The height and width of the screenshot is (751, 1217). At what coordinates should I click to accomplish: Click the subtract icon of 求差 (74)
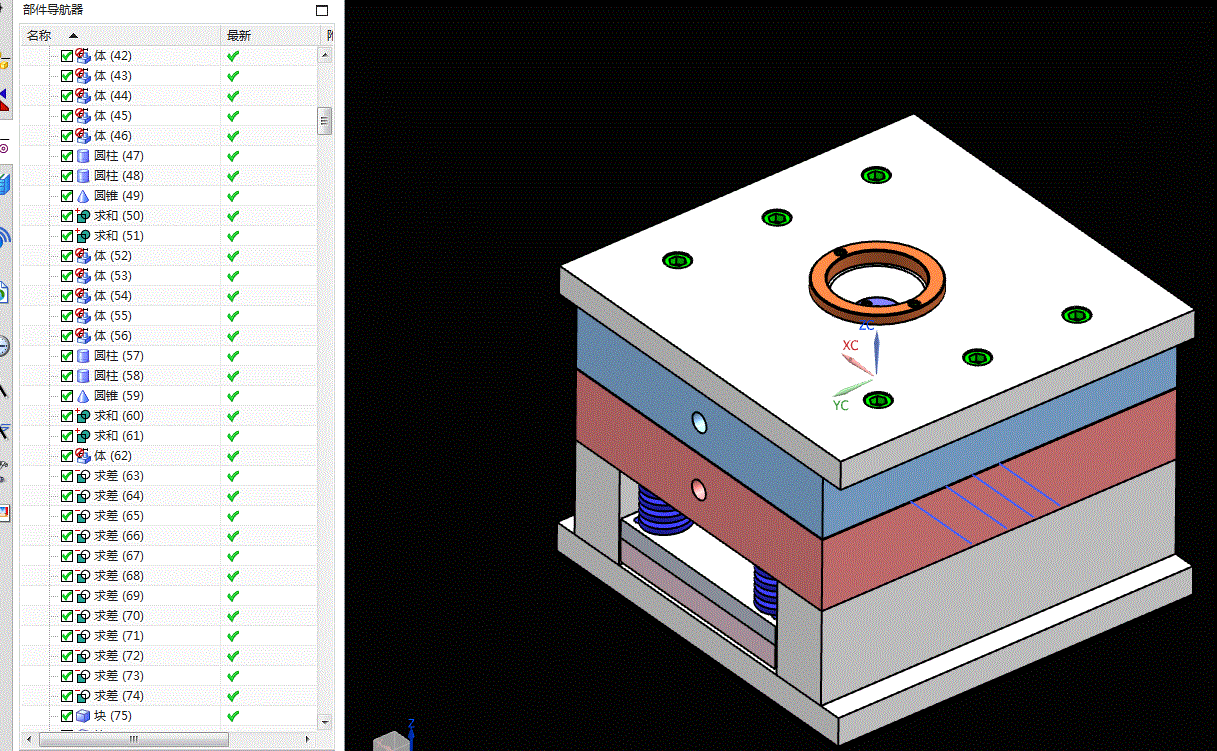(x=83, y=696)
